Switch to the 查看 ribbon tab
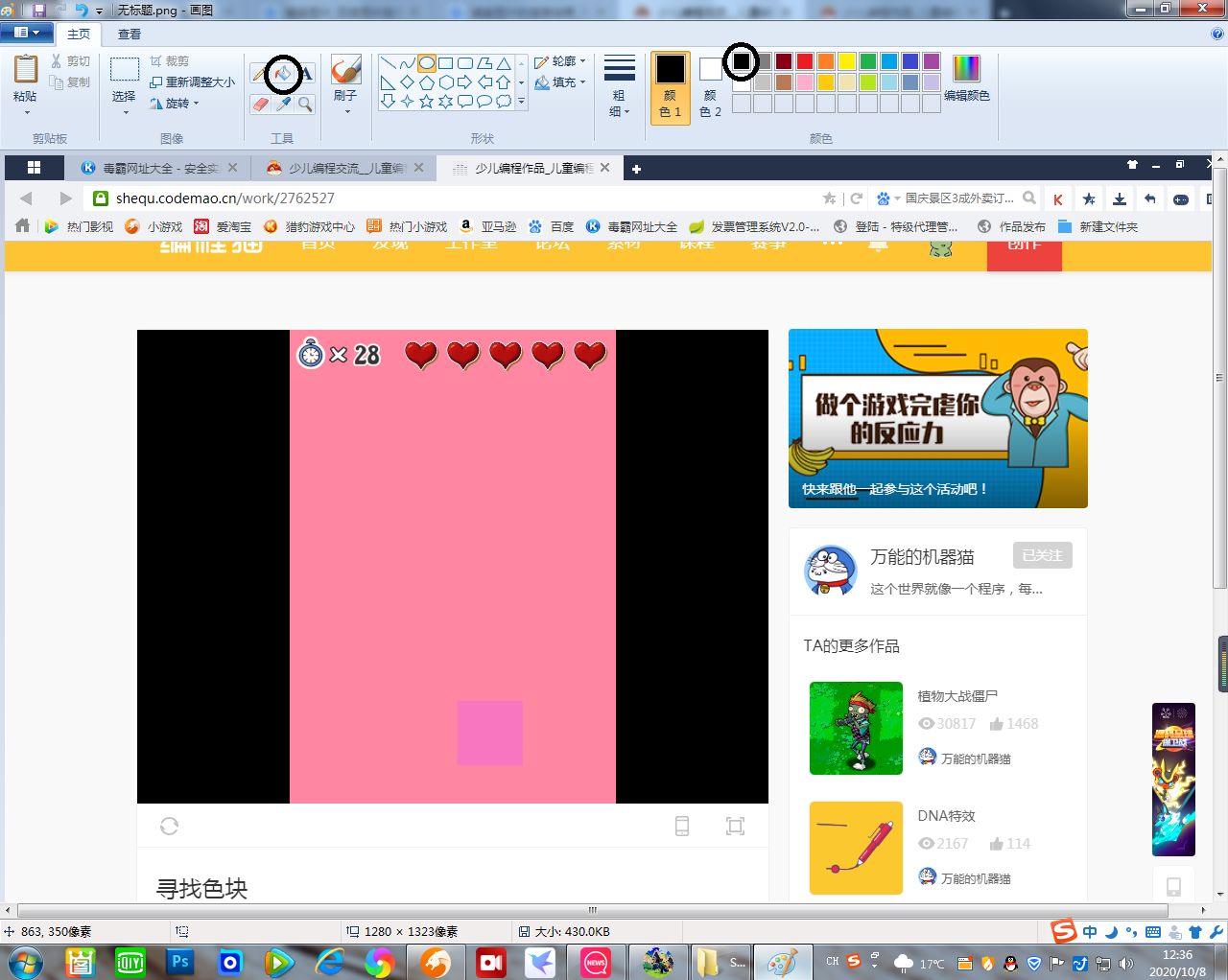The width and height of the screenshot is (1228, 980). coord(130,34)
